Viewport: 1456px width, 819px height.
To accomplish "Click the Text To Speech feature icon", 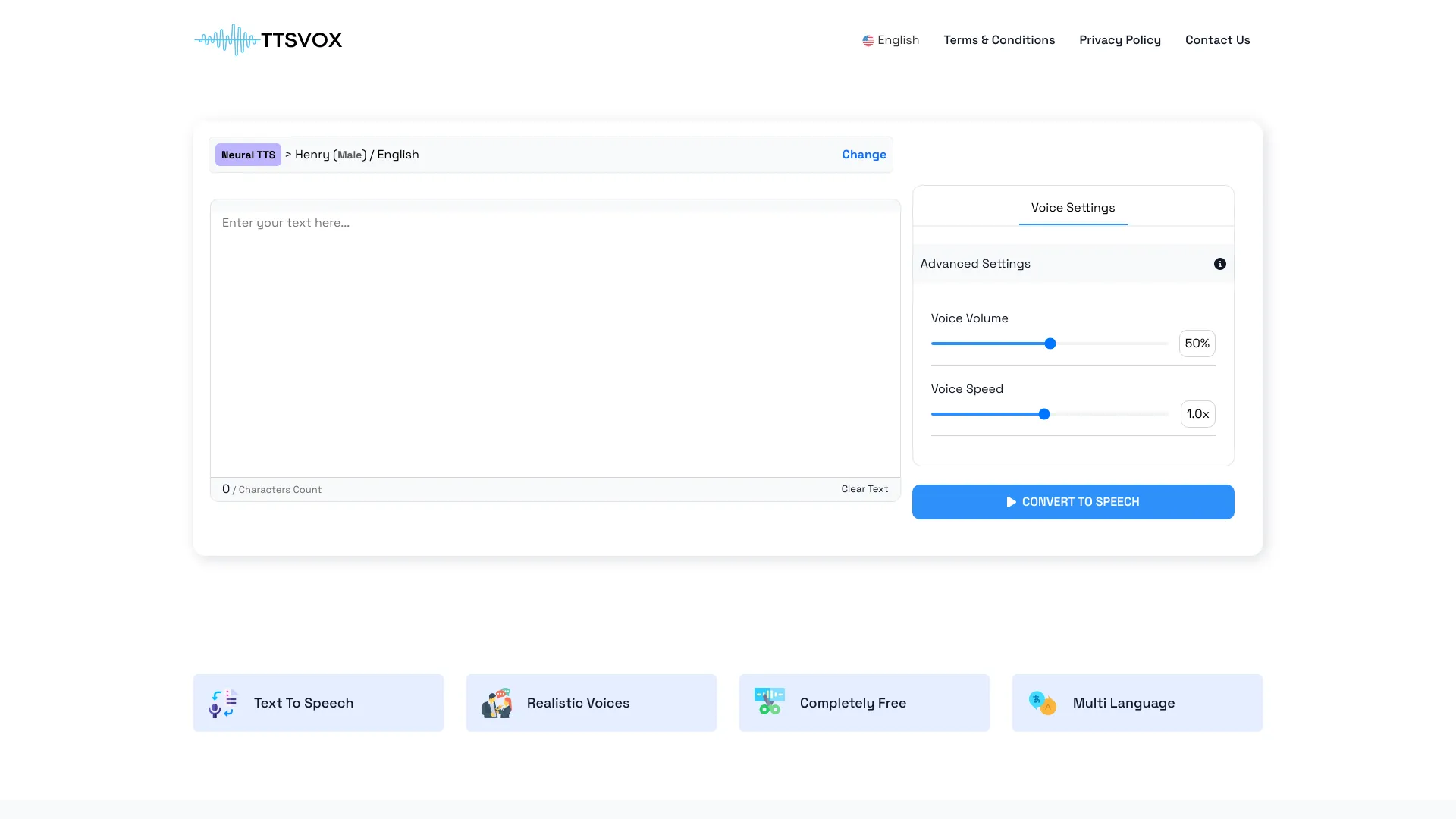I will (222, 702).
